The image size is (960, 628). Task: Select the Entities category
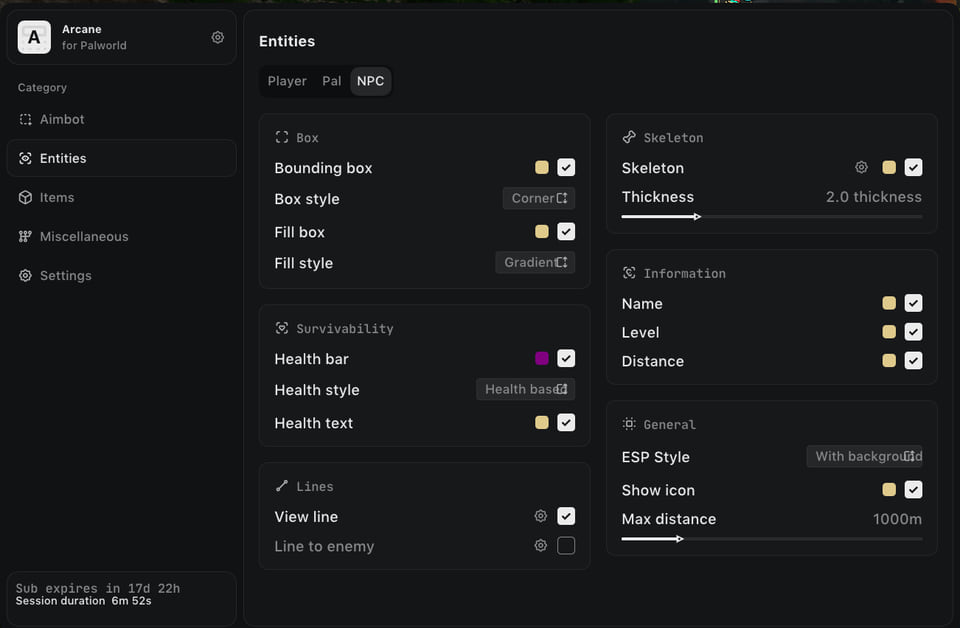[x=122, y=159]
